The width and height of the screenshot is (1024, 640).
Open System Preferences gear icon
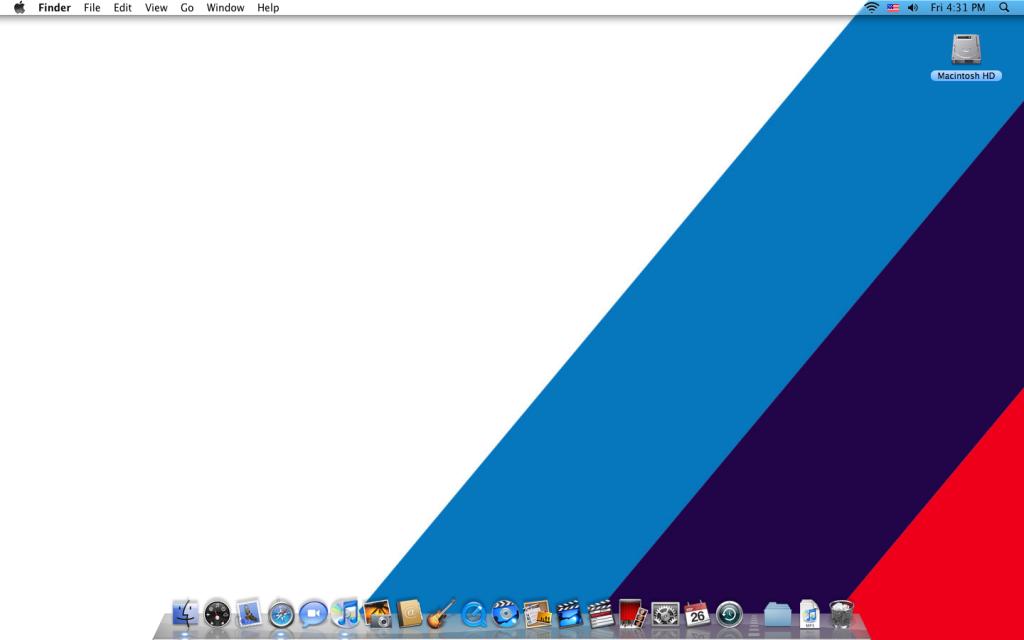pyautogui.click(x=665, y=613)
